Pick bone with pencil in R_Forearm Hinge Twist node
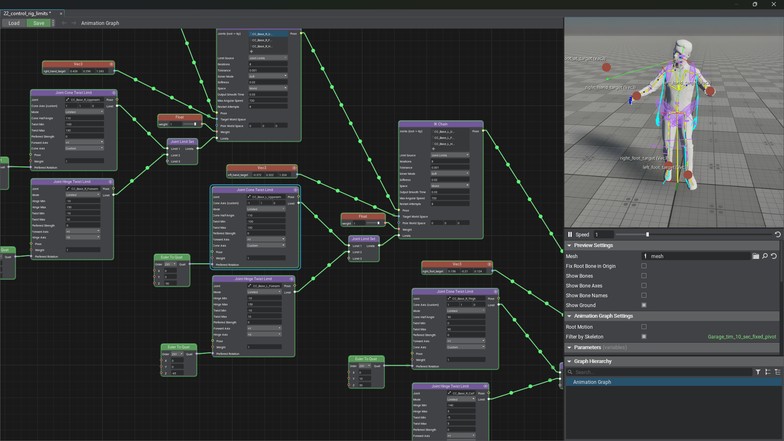The width and height of the screenshot is (784, 441). pyautogui.click(x=68, y=189)
